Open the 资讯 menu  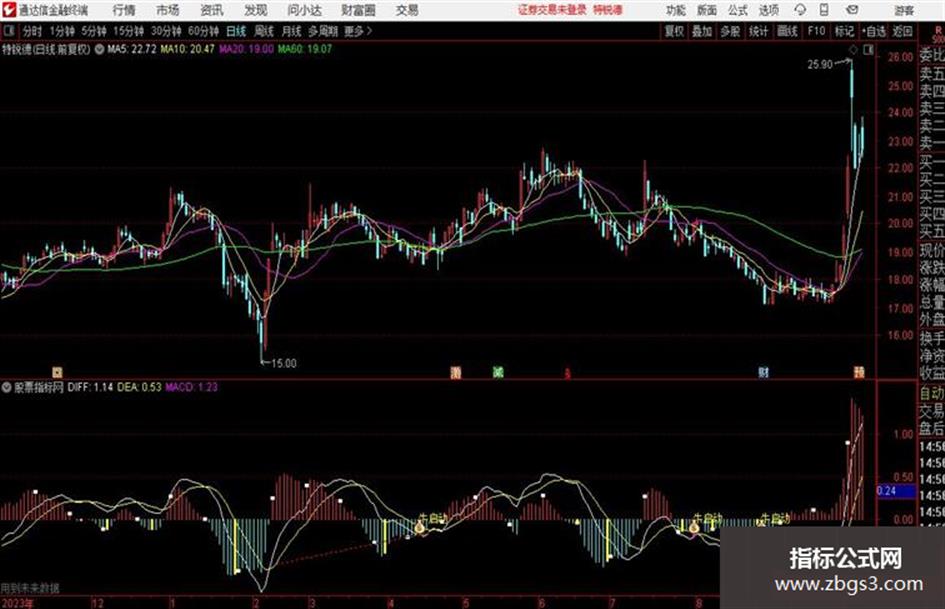click(x=212, y=10)
